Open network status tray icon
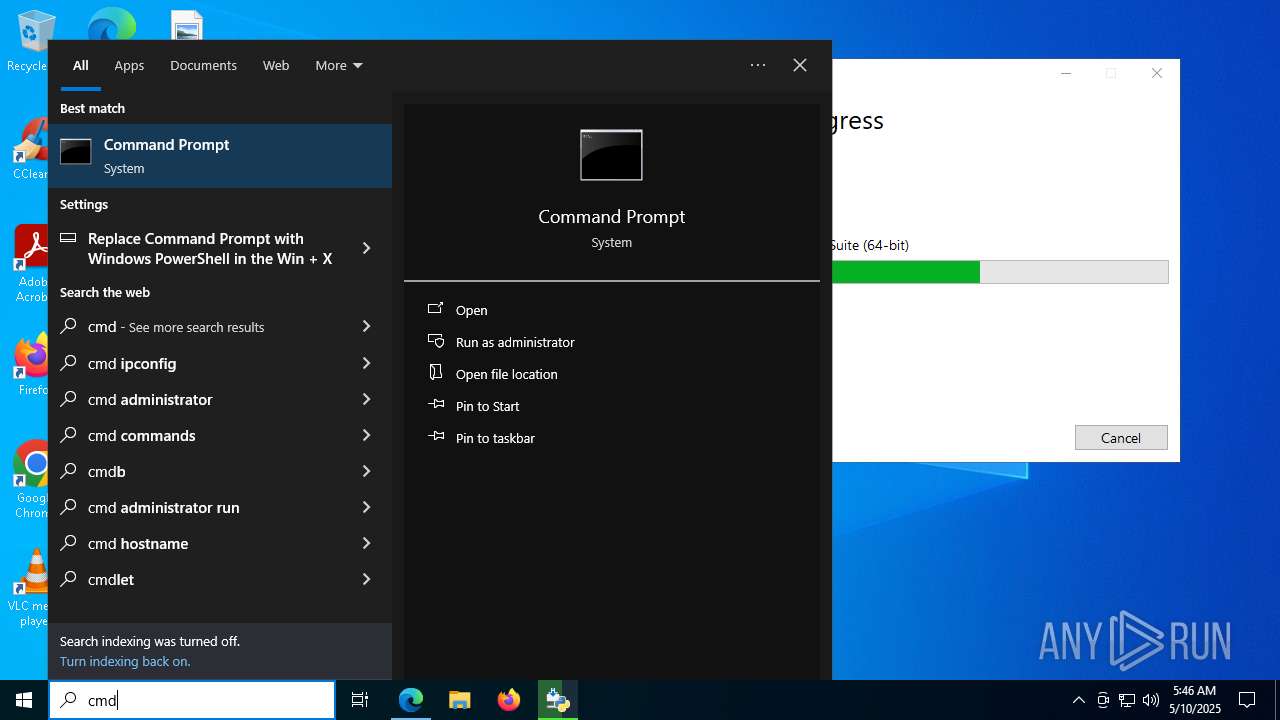The image size is (1280, 720). (1127, 700)
